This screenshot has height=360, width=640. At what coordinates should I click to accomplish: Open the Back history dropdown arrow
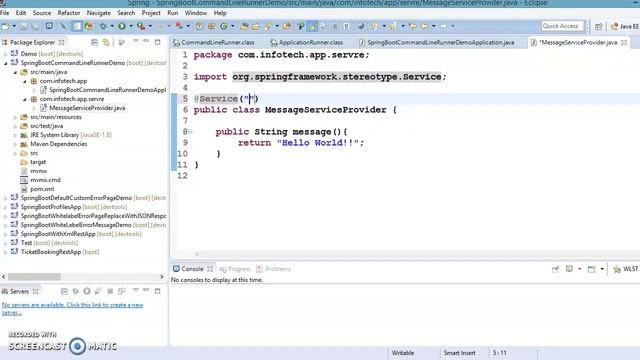click(x=433, y=26)
